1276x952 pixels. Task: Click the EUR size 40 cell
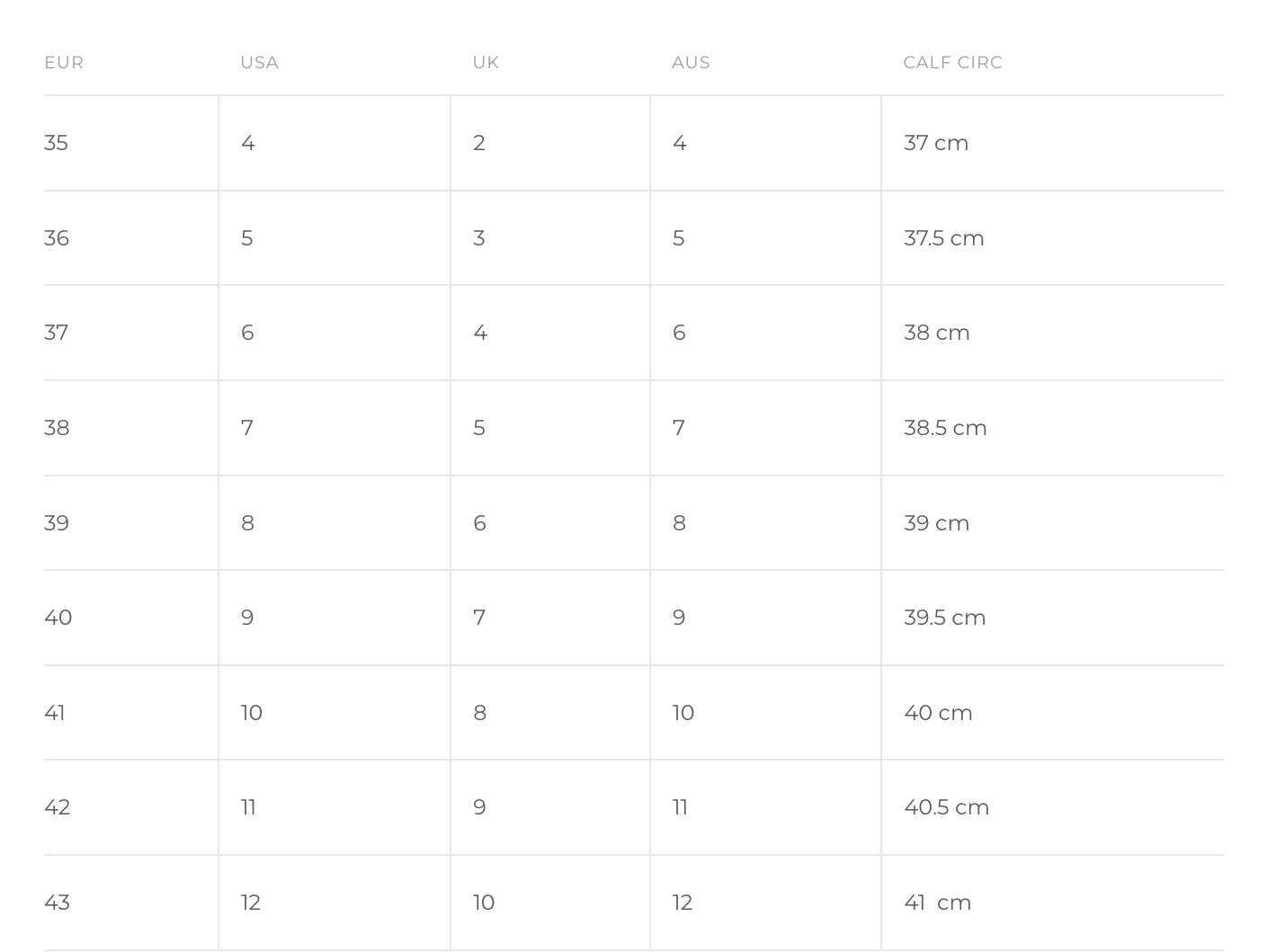[58, 618]
